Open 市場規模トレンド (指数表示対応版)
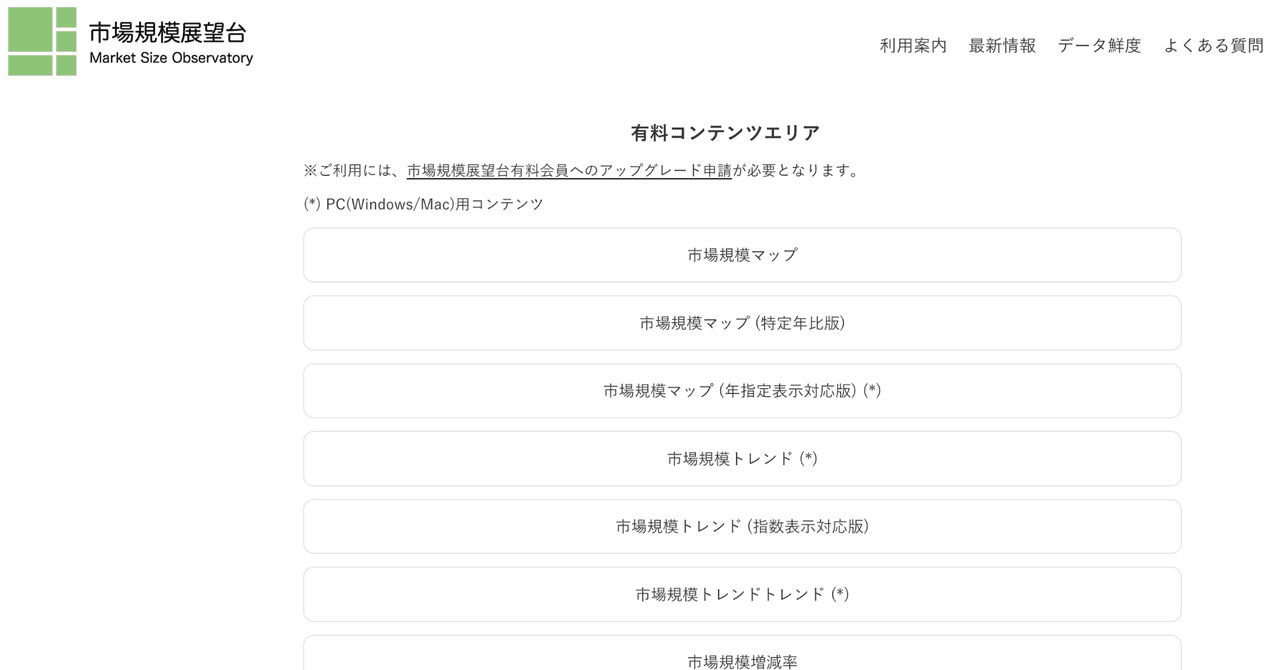Screen dimensions: 1280x670 point(741,526)
